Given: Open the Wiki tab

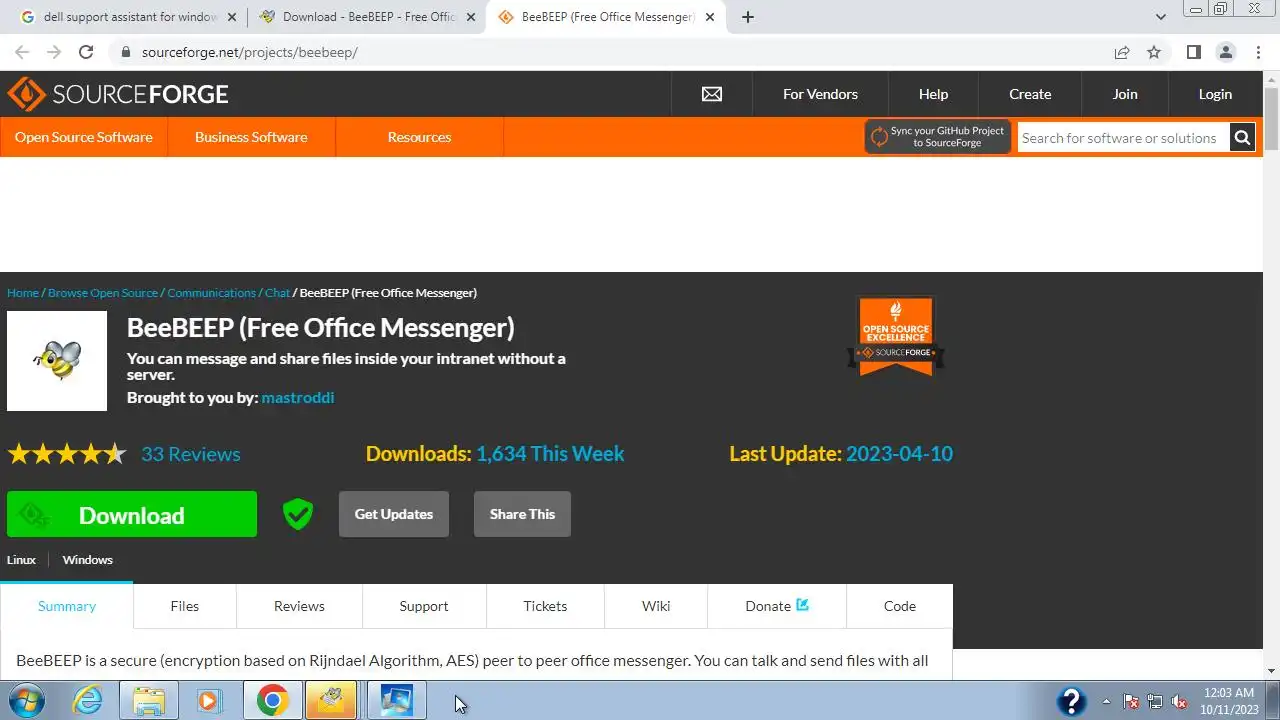Looking at the screenshot, I should [x=656, y=606].
